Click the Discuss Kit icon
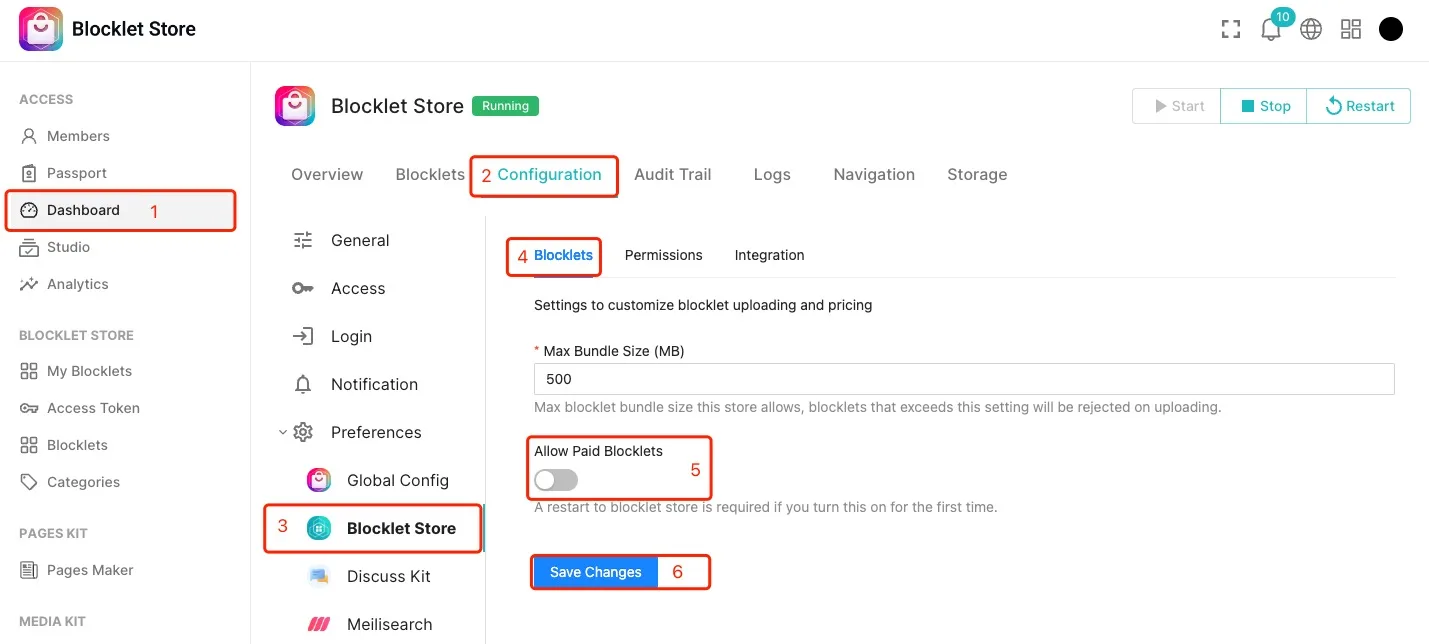Screen dimensions: 1429x644 (x=319, y=576)
